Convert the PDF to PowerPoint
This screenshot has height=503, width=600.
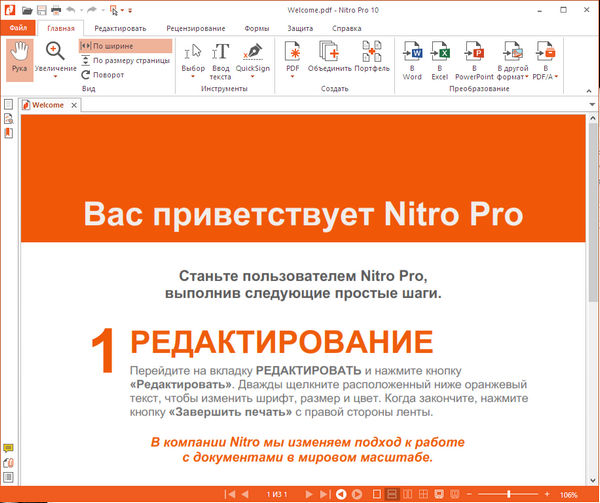click(474, 60)
